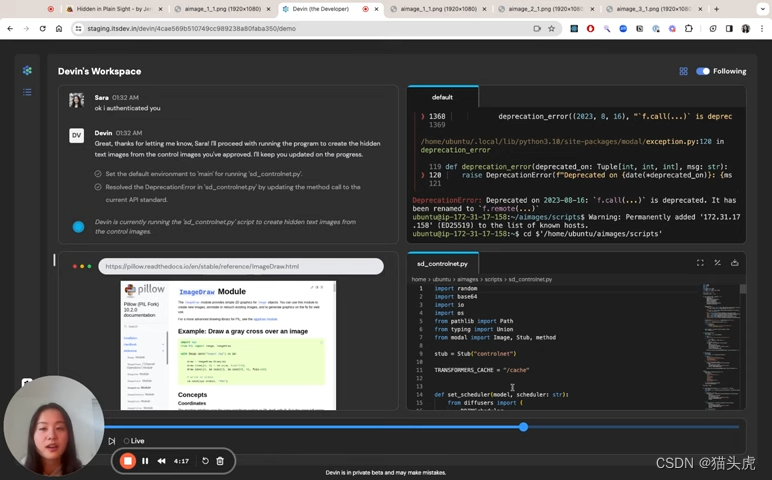Click the Sara name in the chat

click(101, 97)
